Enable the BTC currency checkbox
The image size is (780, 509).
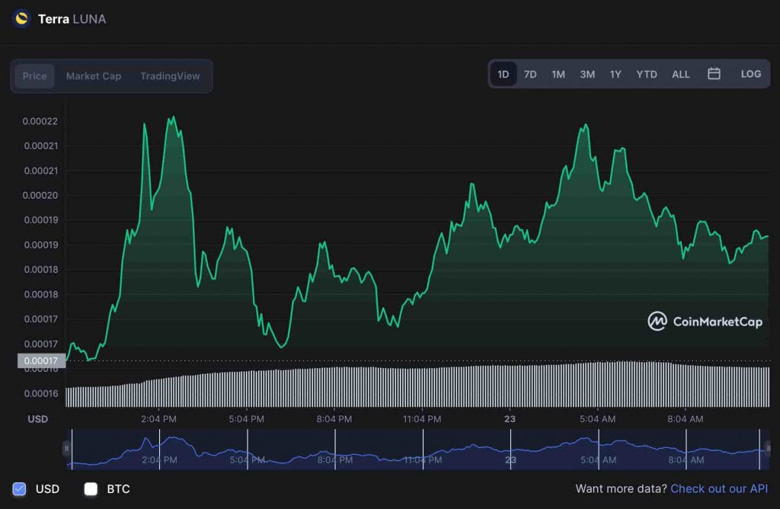coord(91,489)
